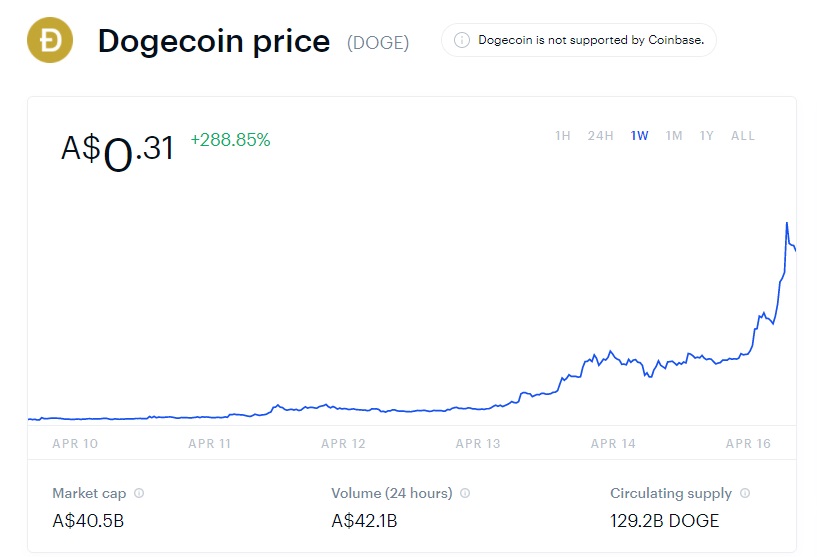Click the A$0.31 price value
817x557 pixels.
[118, 149]
